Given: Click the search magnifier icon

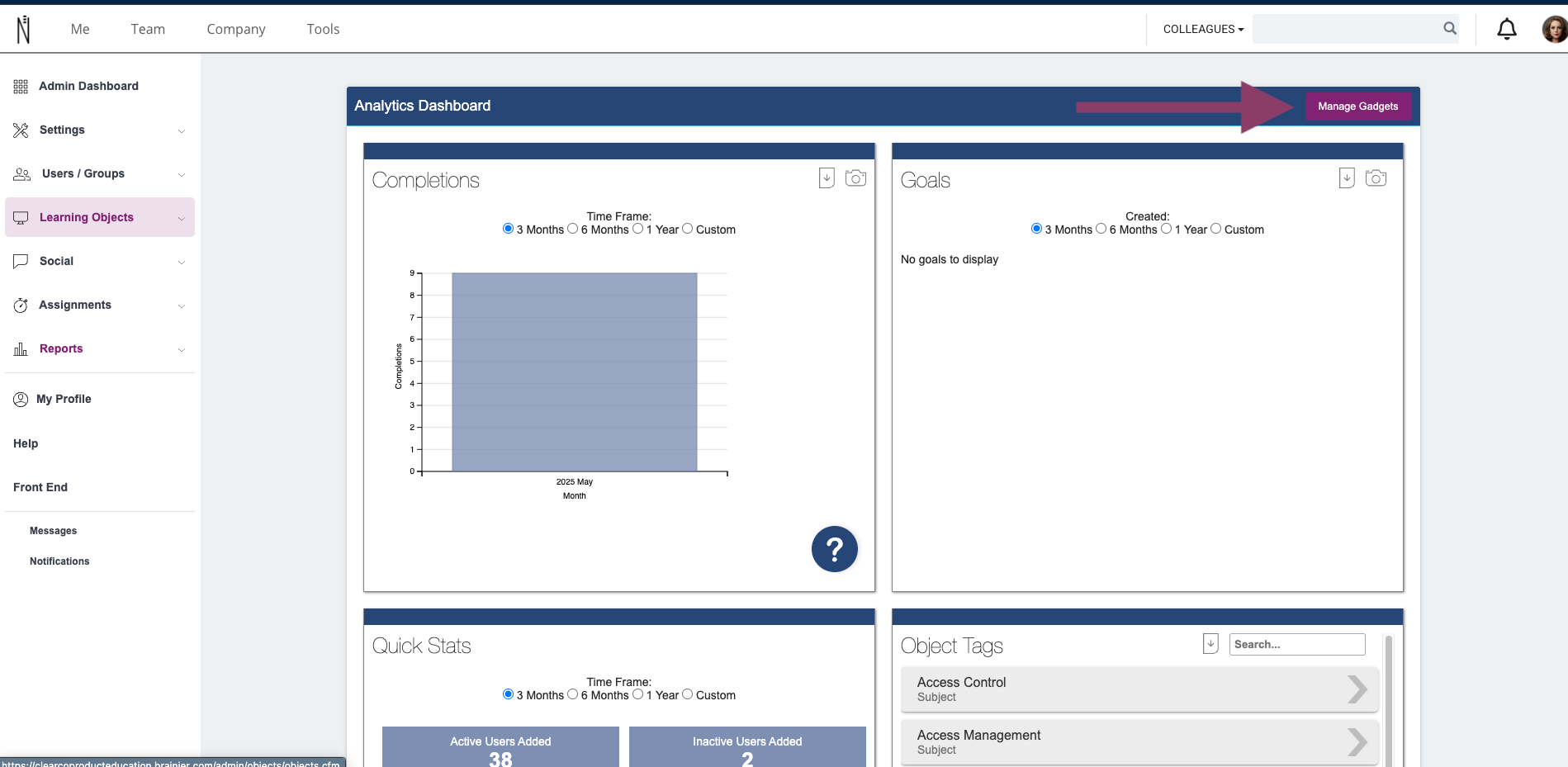Looking at the screenshot, I should point(1450,29).
